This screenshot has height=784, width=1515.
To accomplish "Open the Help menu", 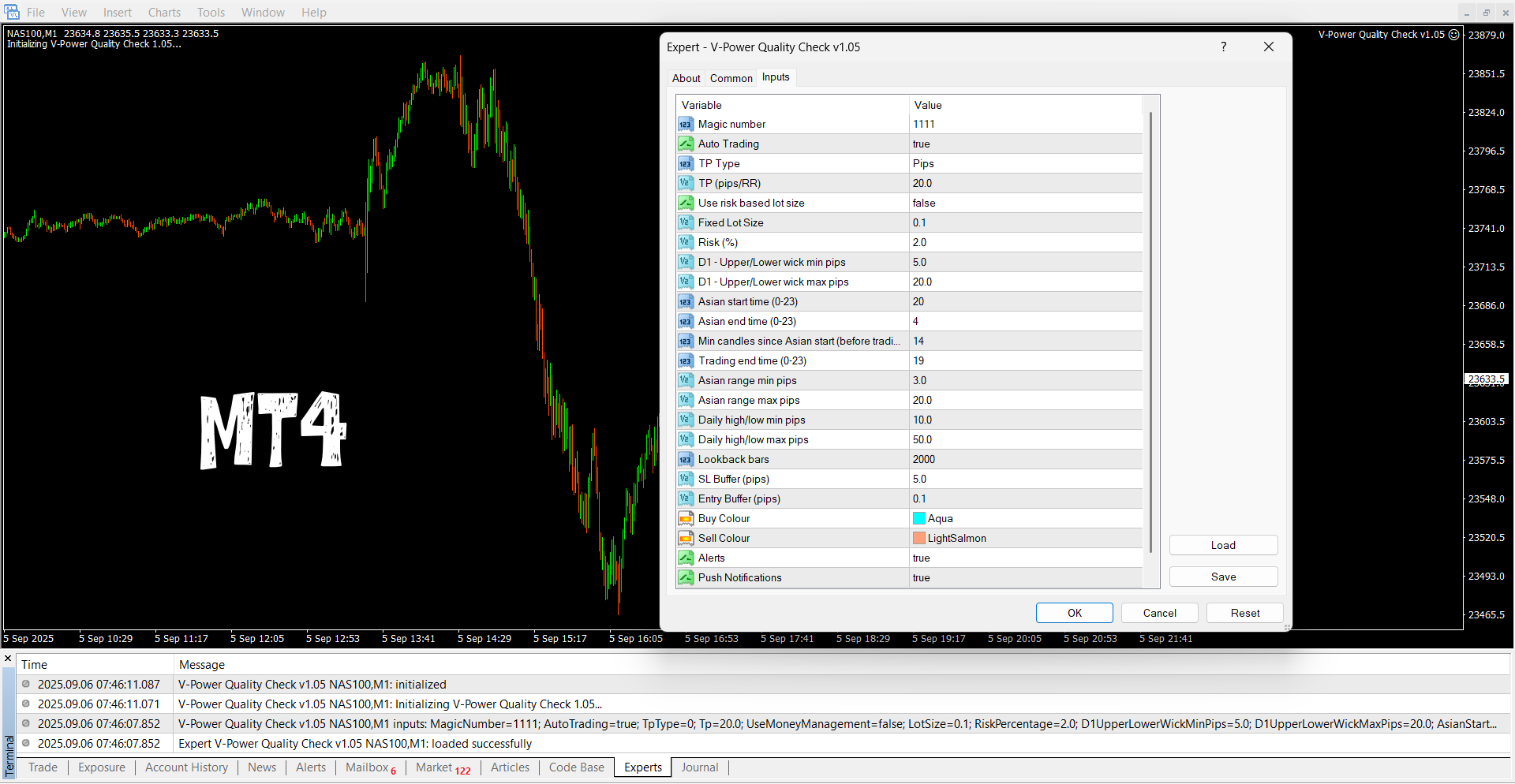I will tap(313, 13).
